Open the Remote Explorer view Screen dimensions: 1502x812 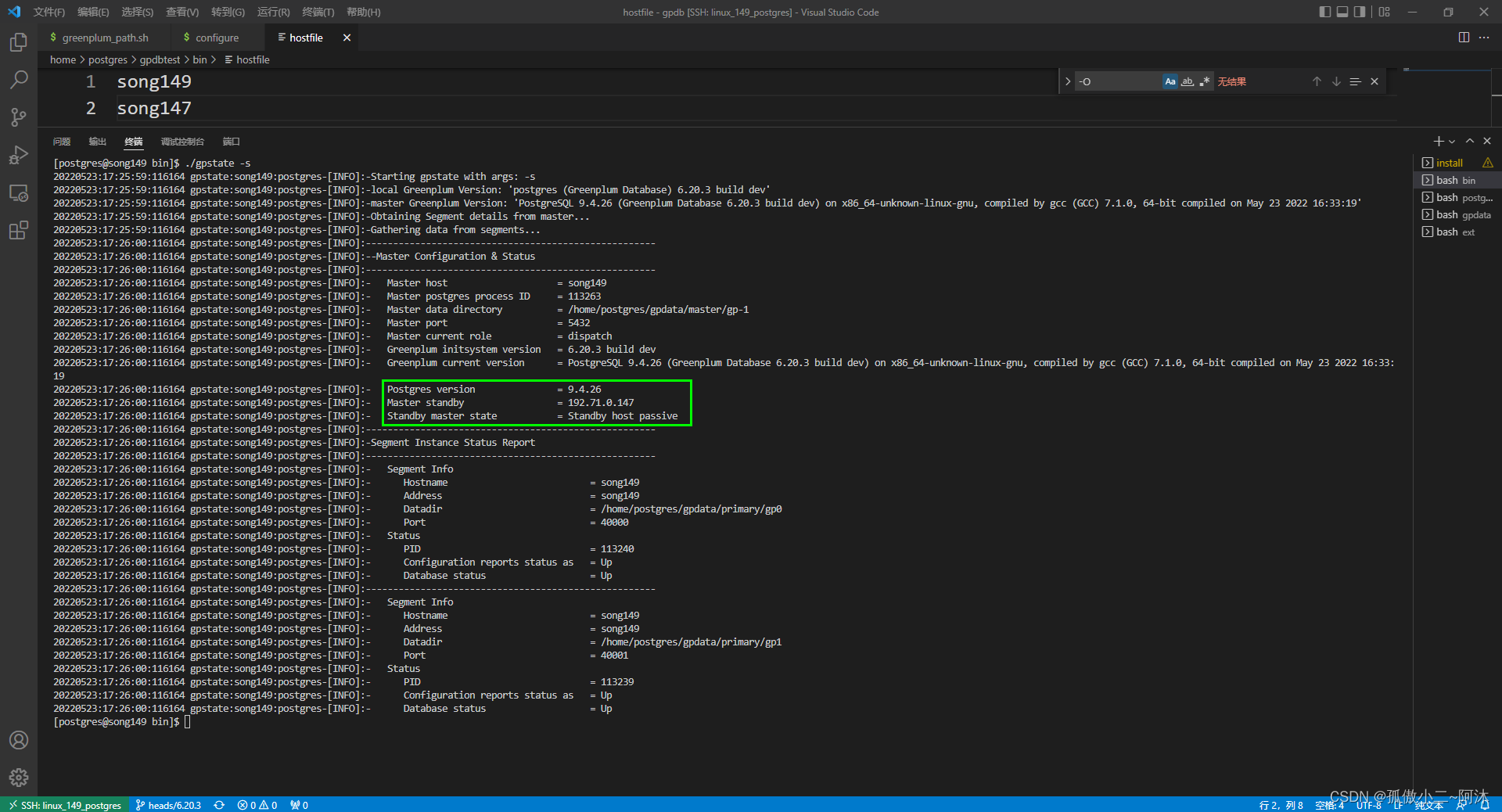pyautogui.click(x=19, y=192)
